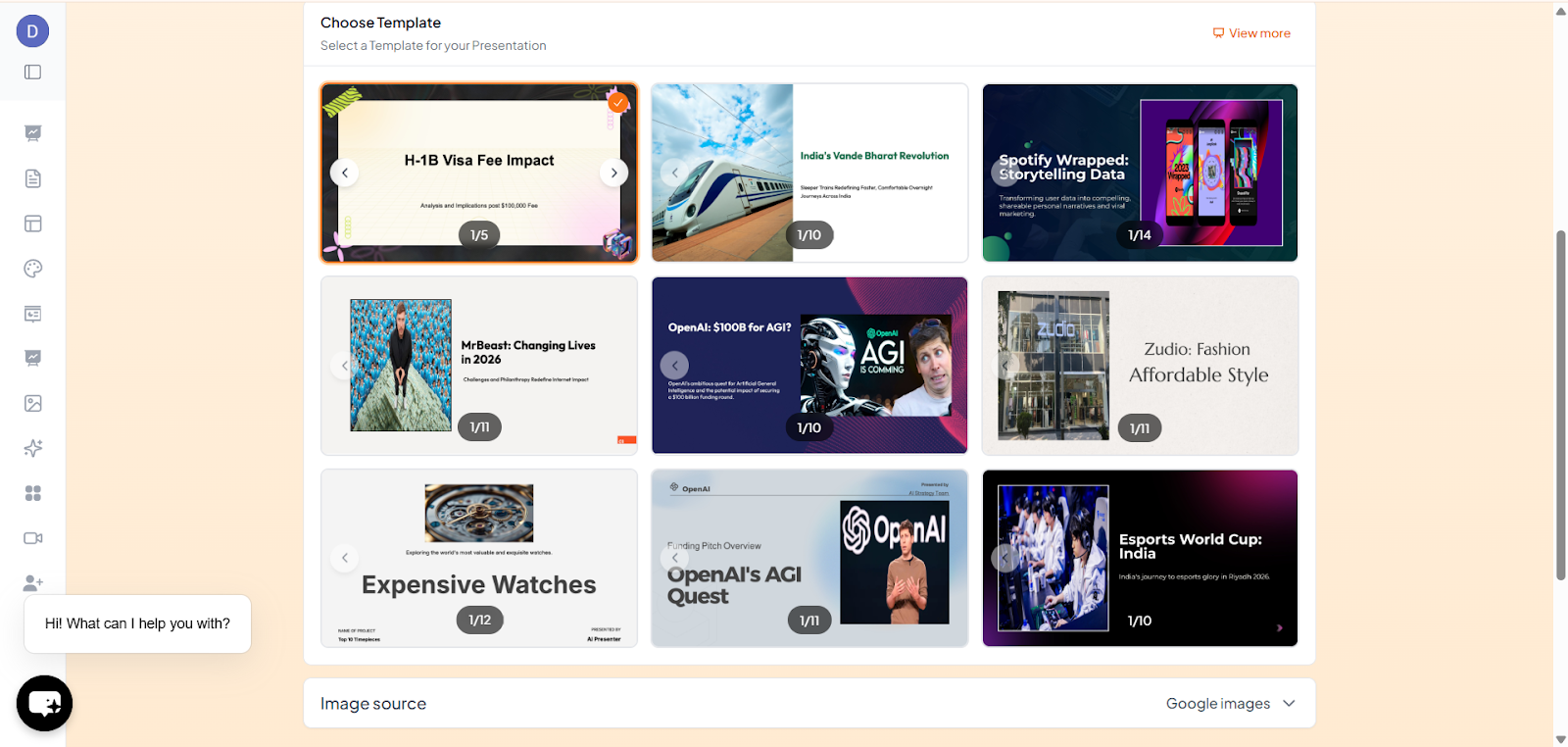This screenshot has height=747, width=1568.
Task: Select the Expensive Watches template
Action: coord(479,558)
